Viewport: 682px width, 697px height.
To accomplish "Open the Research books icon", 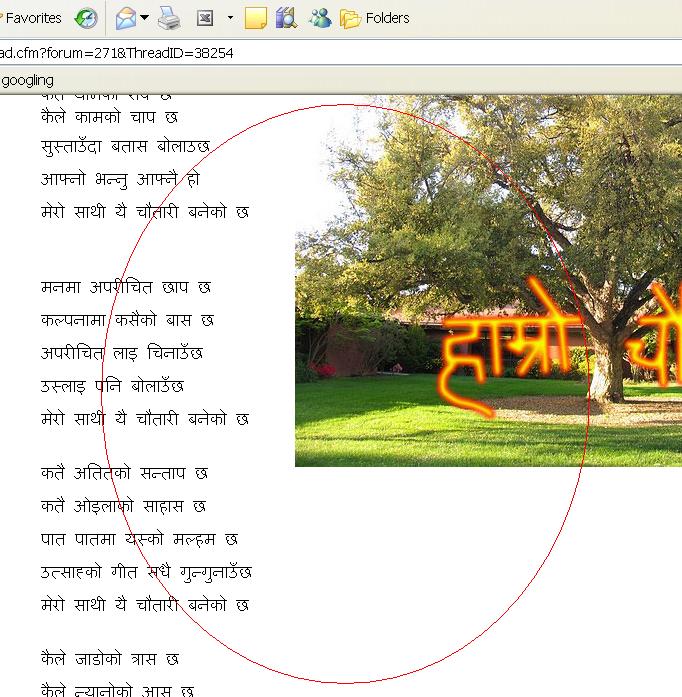I will (x=286, y=18).
